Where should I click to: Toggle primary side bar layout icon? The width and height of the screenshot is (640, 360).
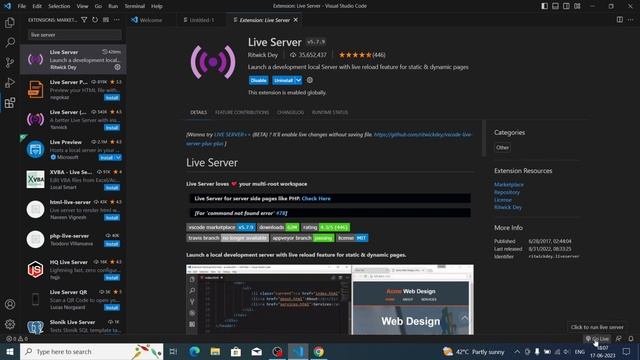pos(544,6)
